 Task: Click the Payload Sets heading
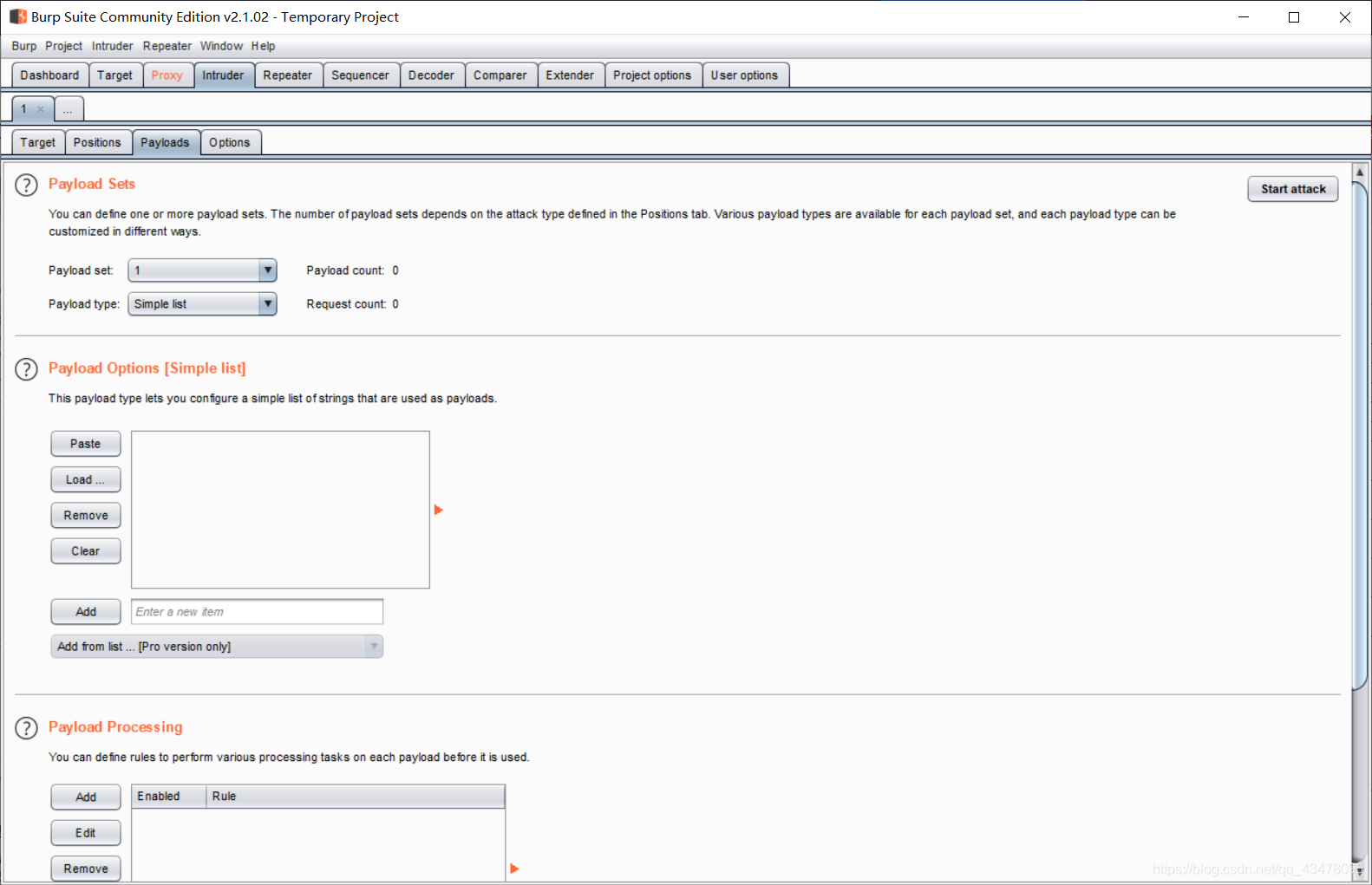coord(92,184)
